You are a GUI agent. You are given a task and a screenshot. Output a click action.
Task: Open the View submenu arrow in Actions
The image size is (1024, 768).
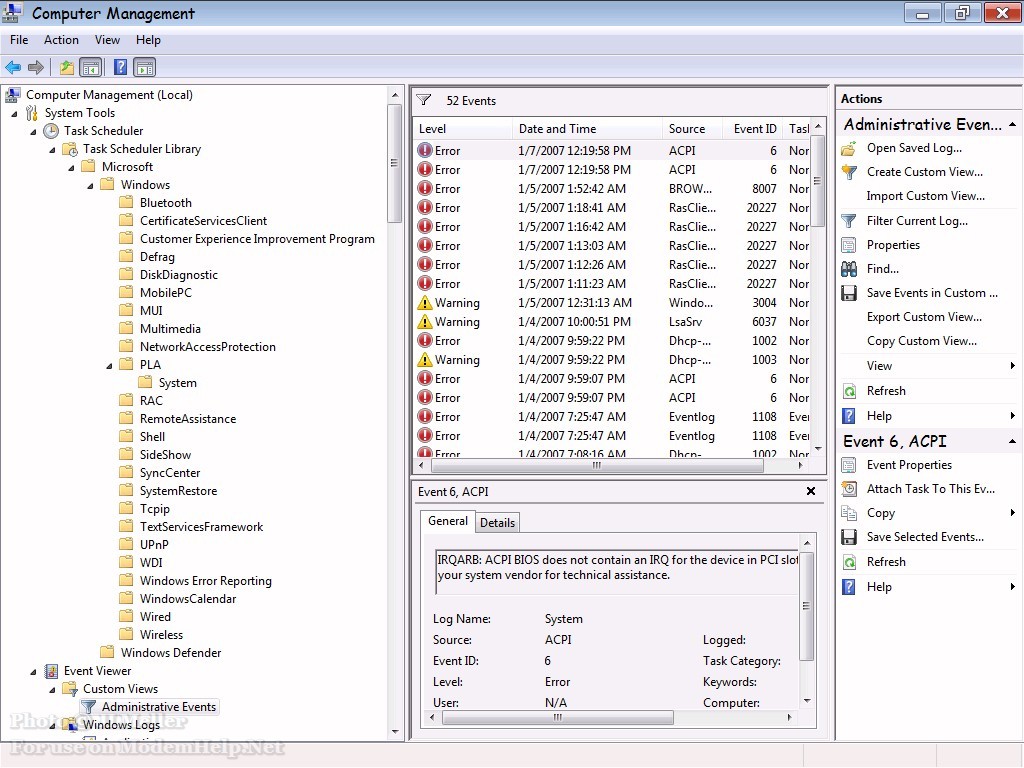[x=1012, y=366]
